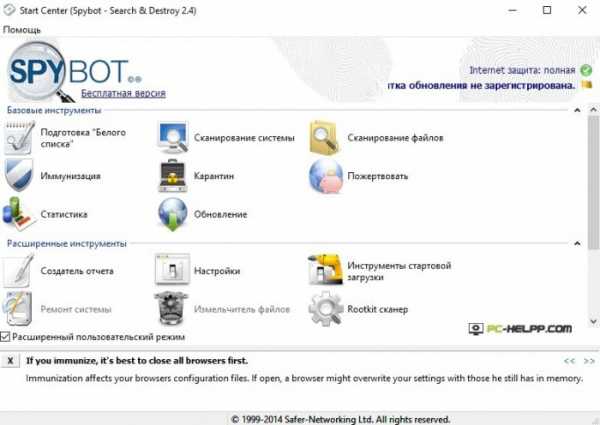Click the Пожертвовать piggy bank icon
Screen dimensions: 600x425
coord(325,176)
